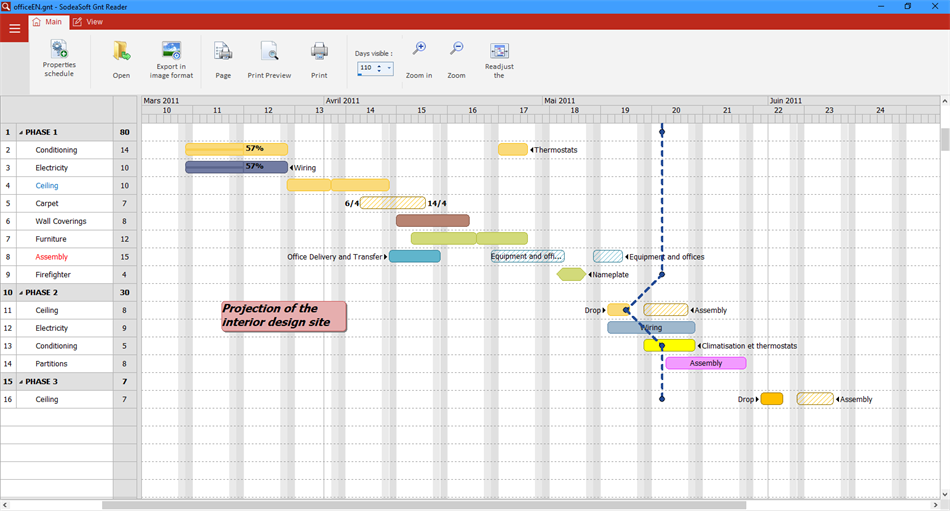The image size is (950, 511).
Task: Click the left scroll arrow at bottom
Action: click(5, 505)
